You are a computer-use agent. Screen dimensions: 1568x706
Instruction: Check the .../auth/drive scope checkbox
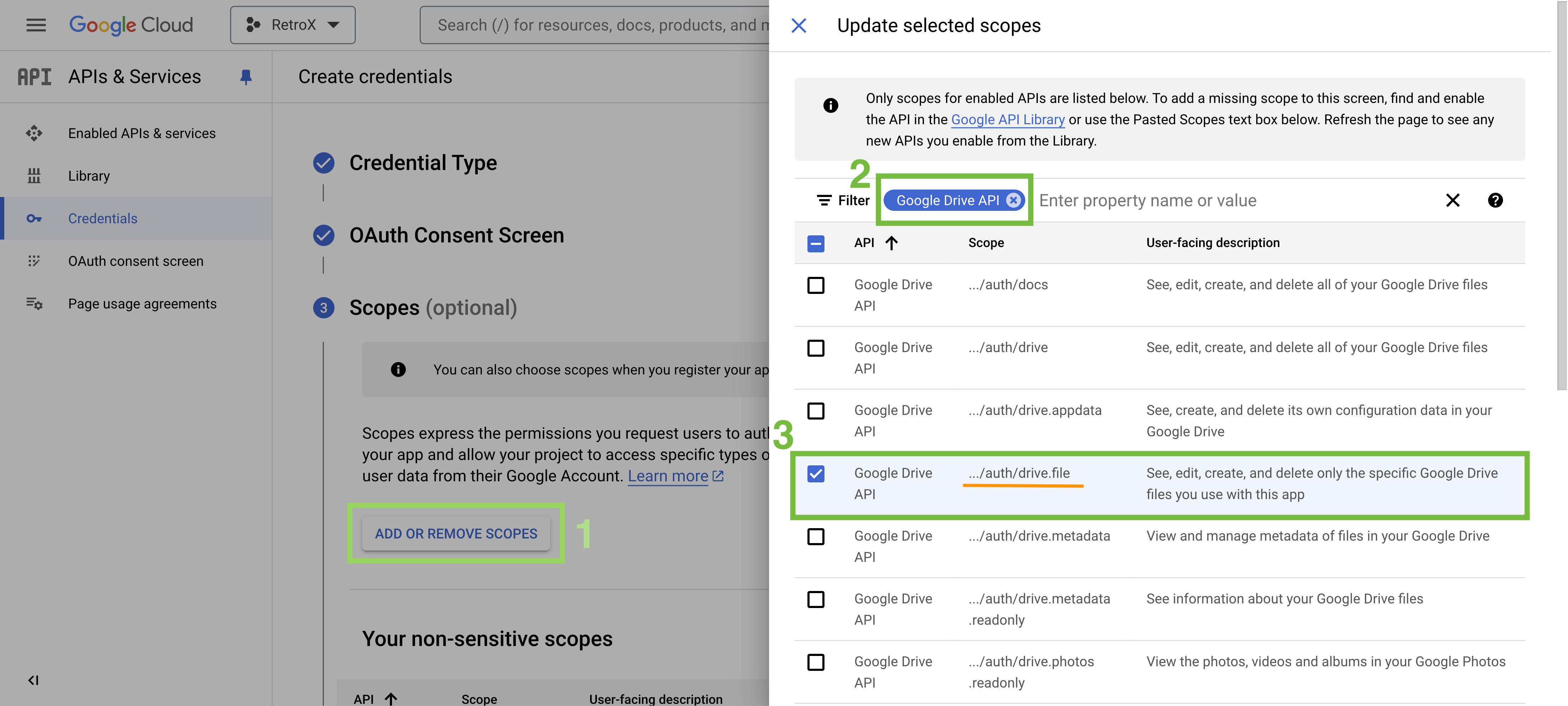click(x=816, y=348)
